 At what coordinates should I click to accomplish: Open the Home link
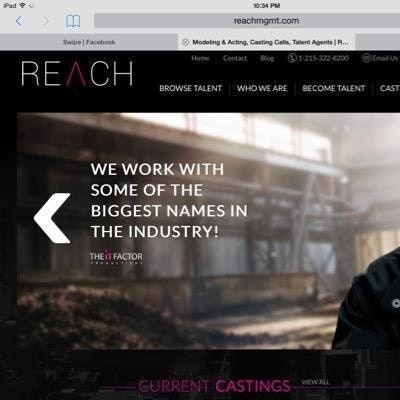click(200, 58)
